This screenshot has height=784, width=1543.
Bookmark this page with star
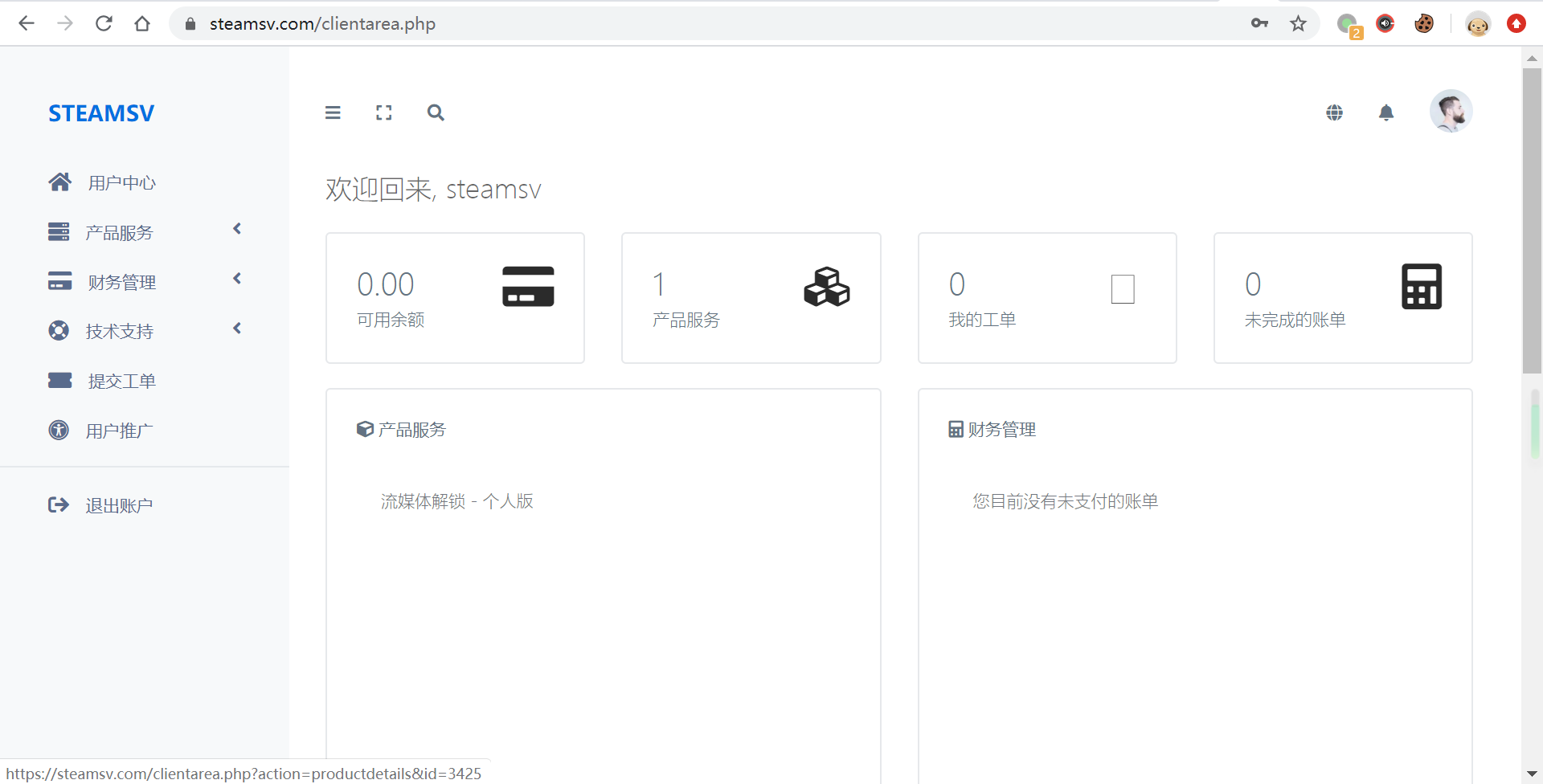(1298, 23)
